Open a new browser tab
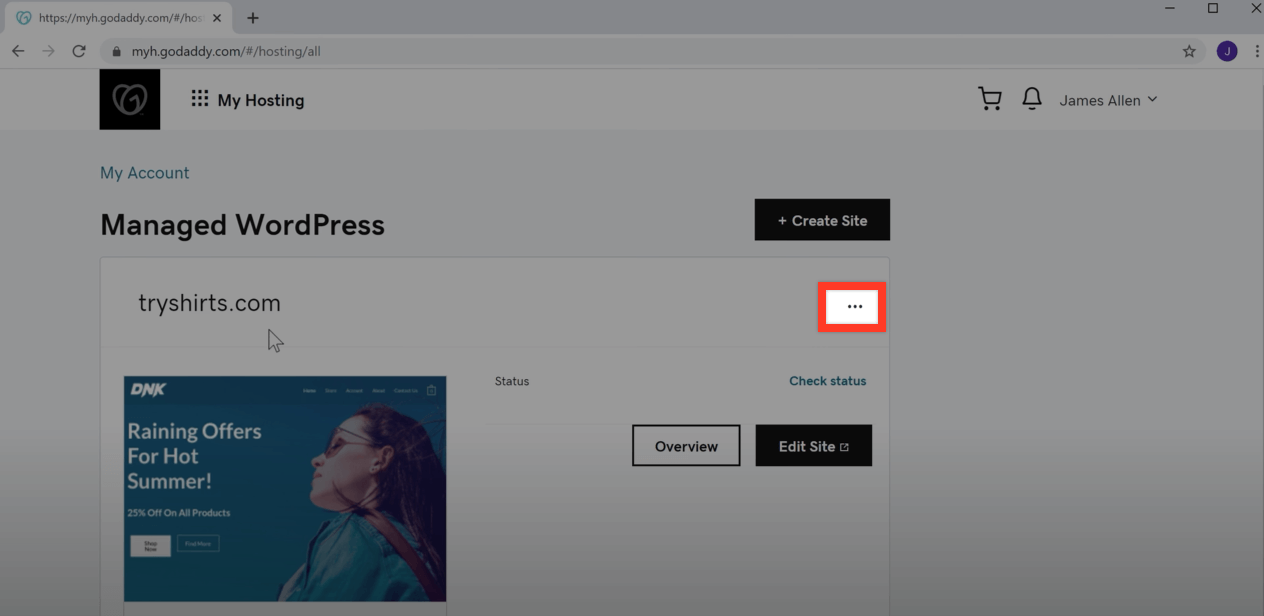1264x616 pixels. (x=253, y=18)
